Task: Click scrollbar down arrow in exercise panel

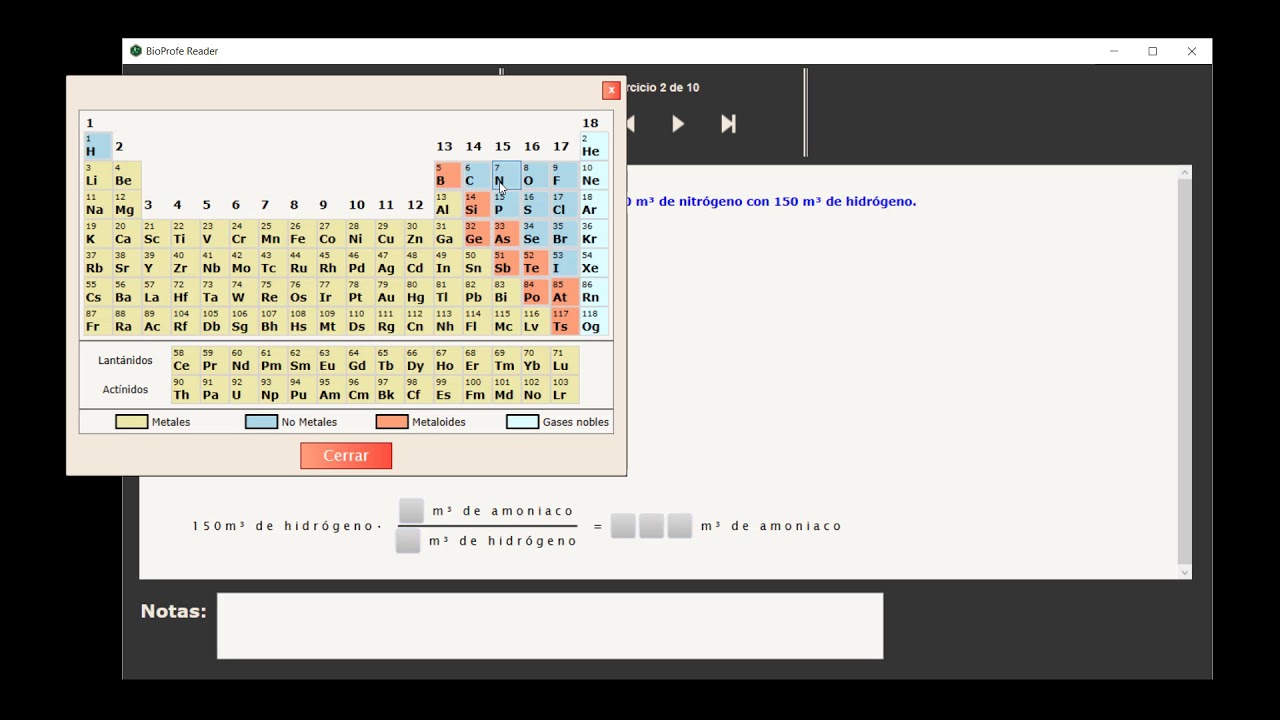Action: [1185, 572]
